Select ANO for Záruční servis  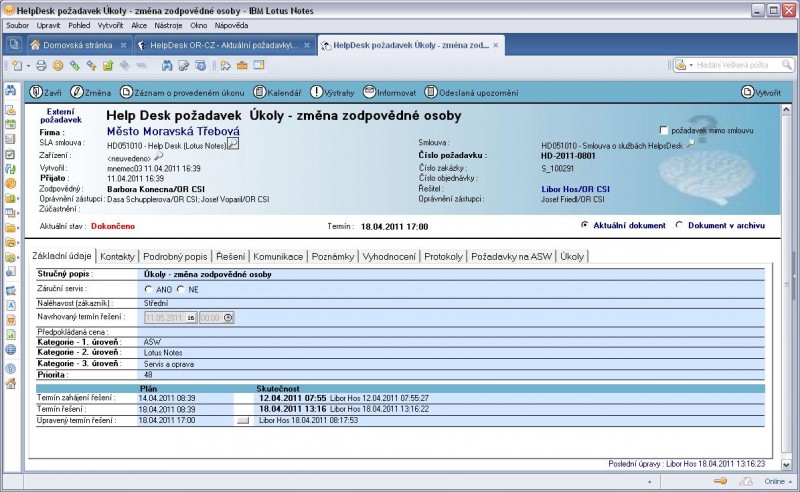pyautogui.click(x=149, y=289)
